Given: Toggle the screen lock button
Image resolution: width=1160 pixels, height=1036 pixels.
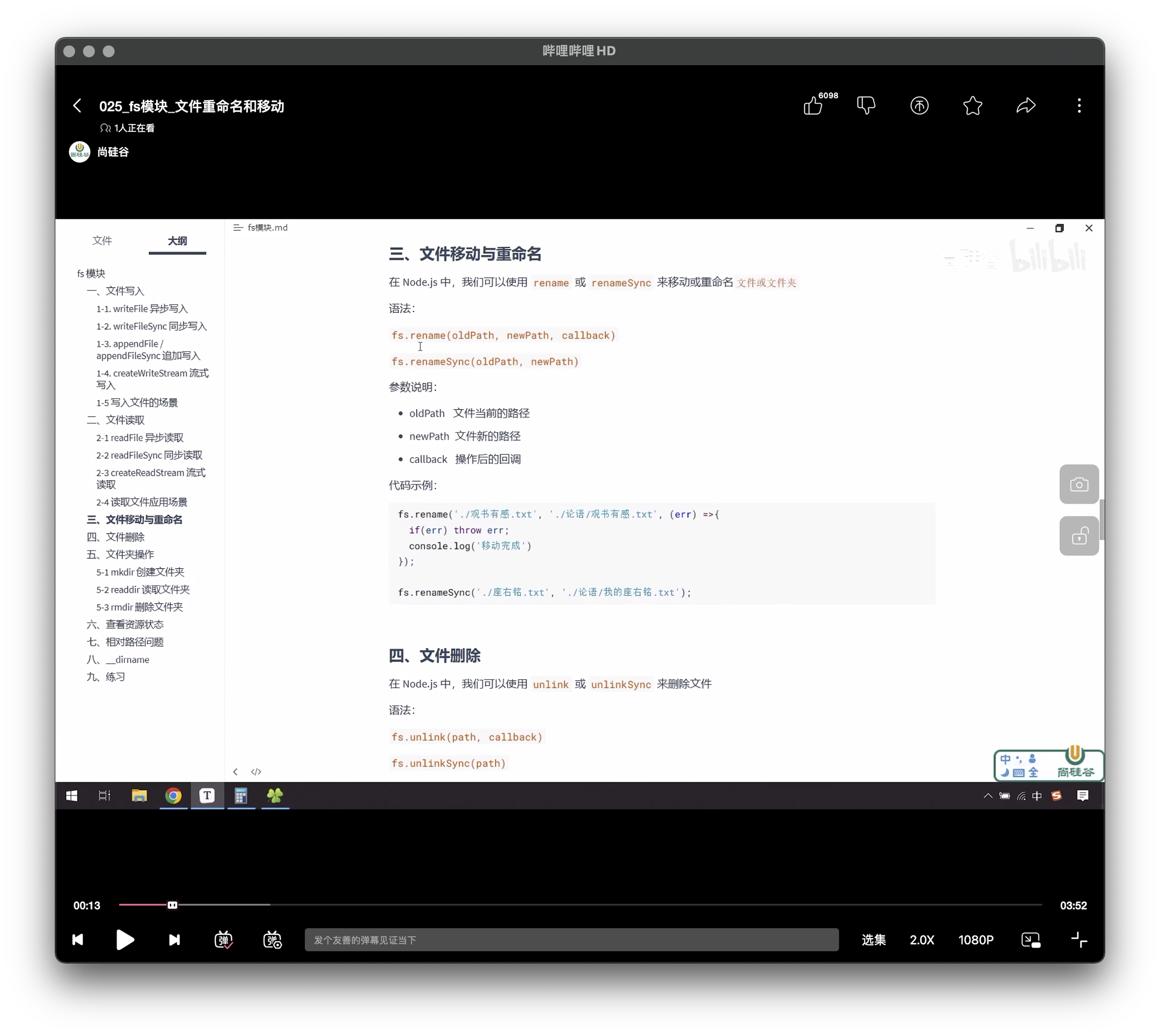Looking at the screenshot, I should pos(1078,536).
